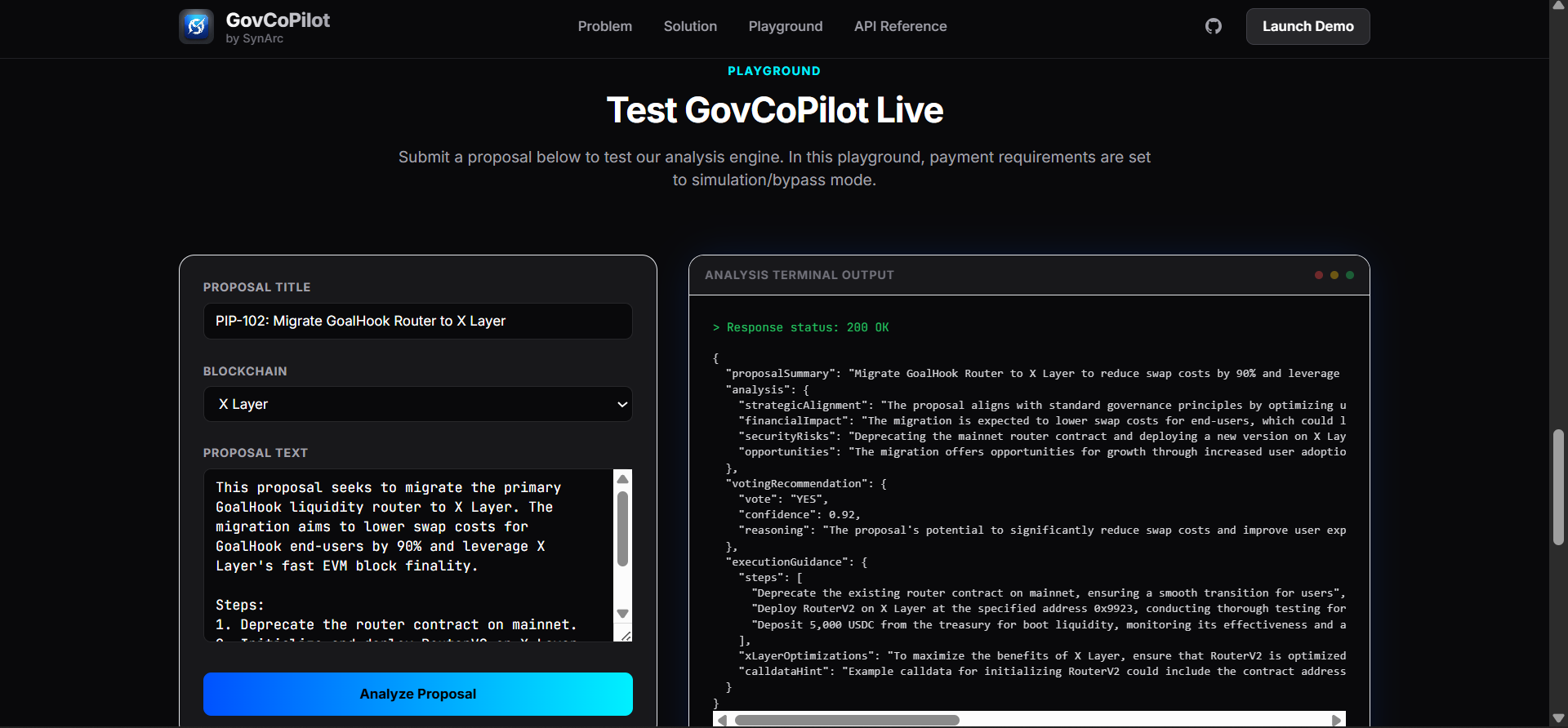Open the GitHub repository icon
This screenshot has width=1568, height=728.
point(1214,26)
